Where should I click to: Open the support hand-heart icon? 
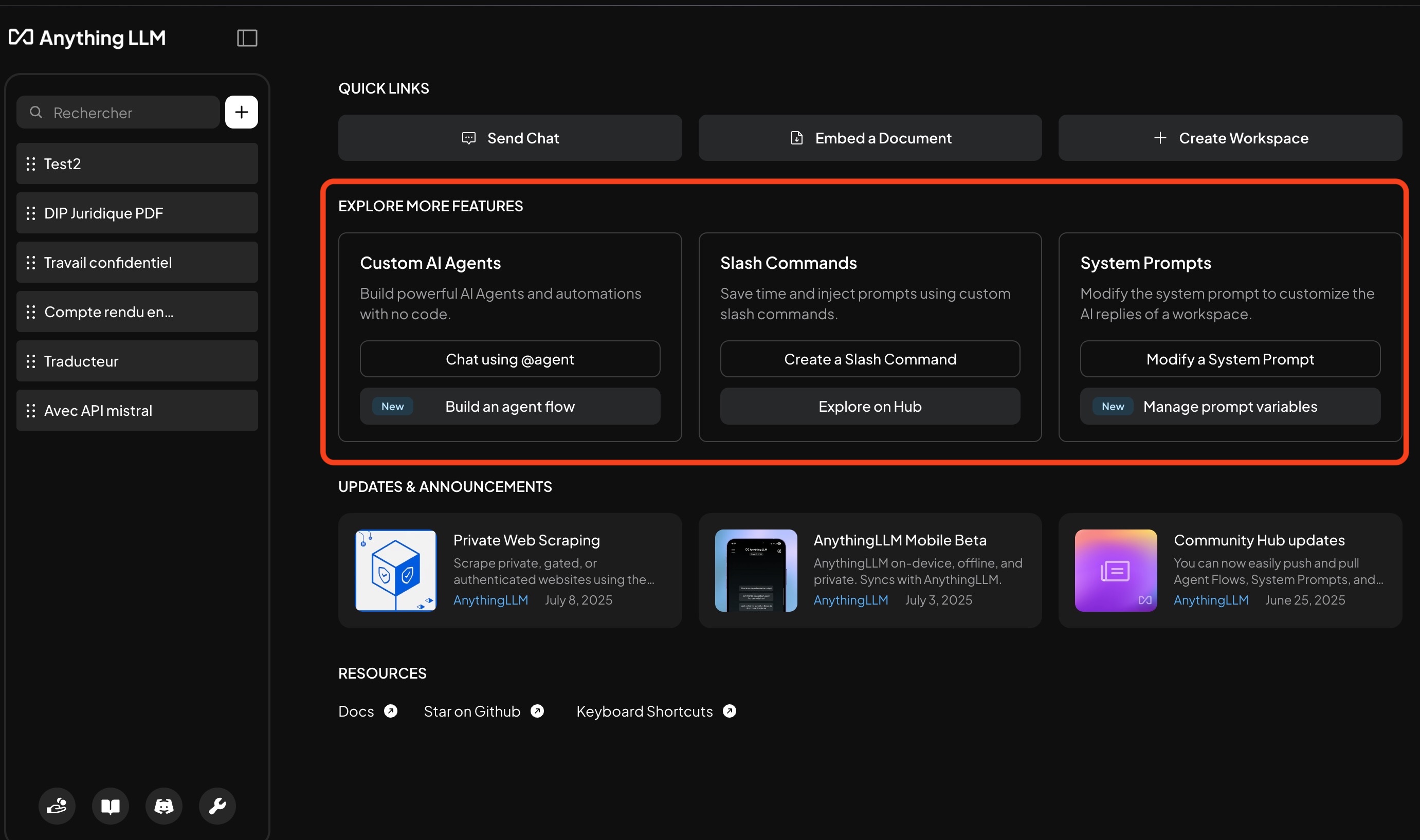tap(57, 806)
